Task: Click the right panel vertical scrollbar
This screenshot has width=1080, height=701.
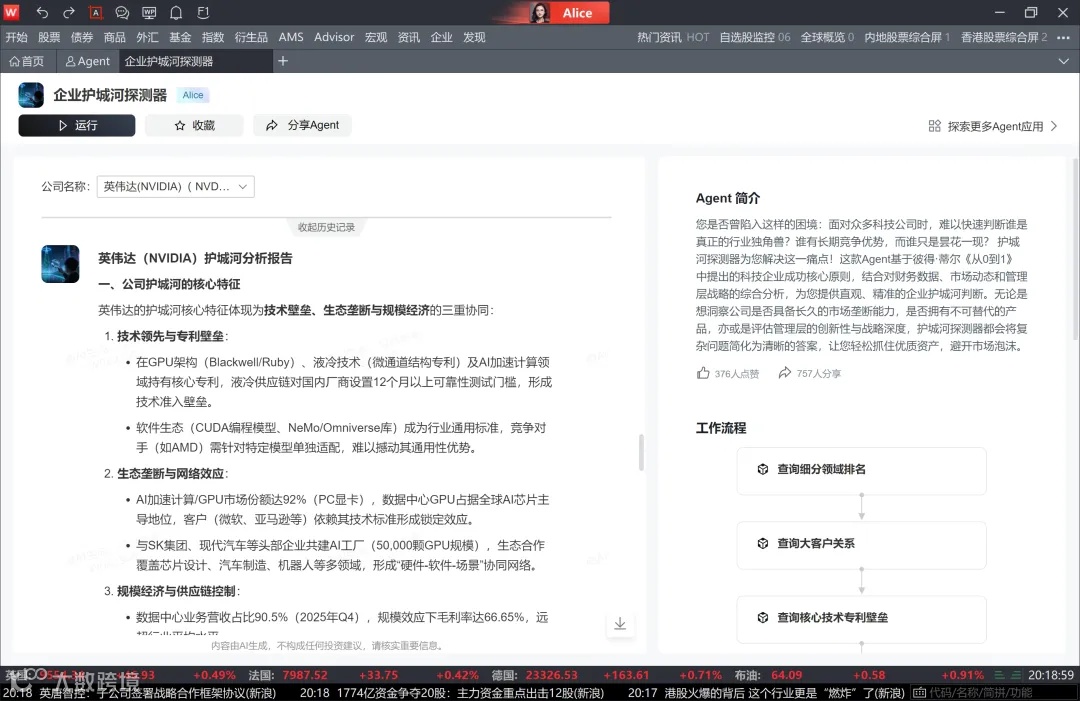Action: (1075, 248)
